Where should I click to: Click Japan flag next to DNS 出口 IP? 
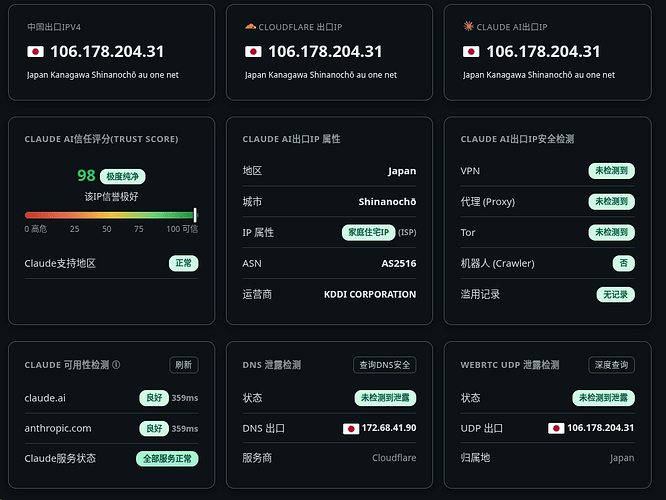click(x=351, y=429)
